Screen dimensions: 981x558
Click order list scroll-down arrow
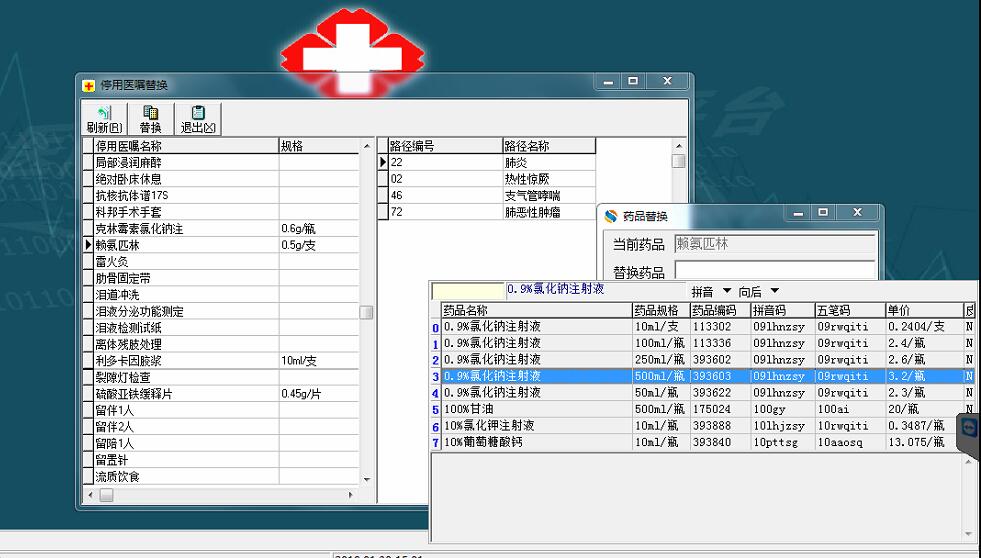(367, 479)
